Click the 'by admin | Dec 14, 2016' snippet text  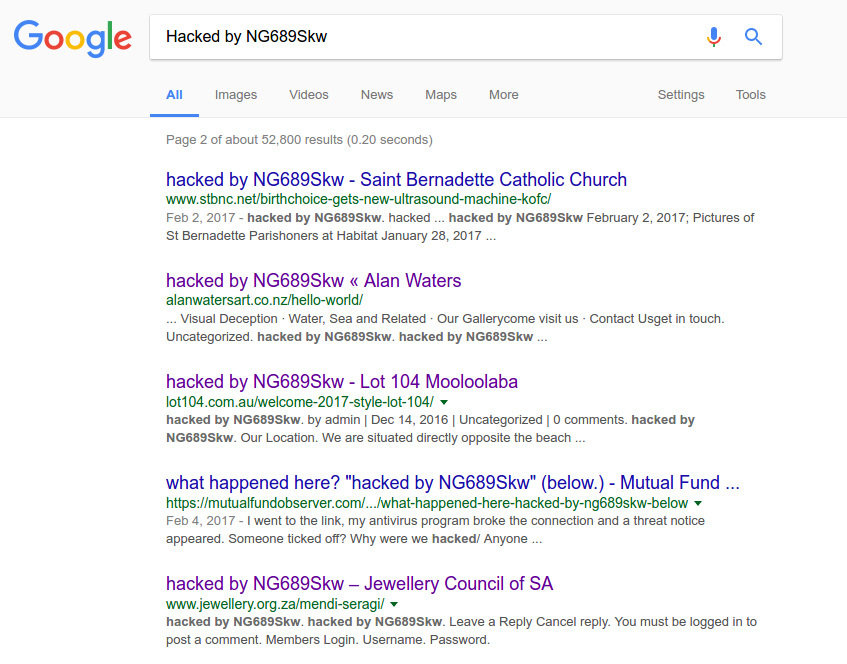click(x=378, y=420)
